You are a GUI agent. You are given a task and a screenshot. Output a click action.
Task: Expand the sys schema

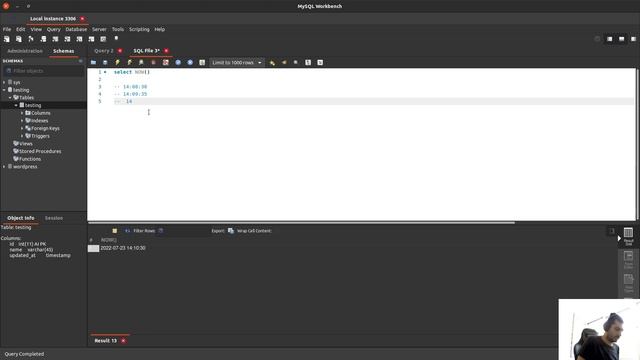(4, 82)
